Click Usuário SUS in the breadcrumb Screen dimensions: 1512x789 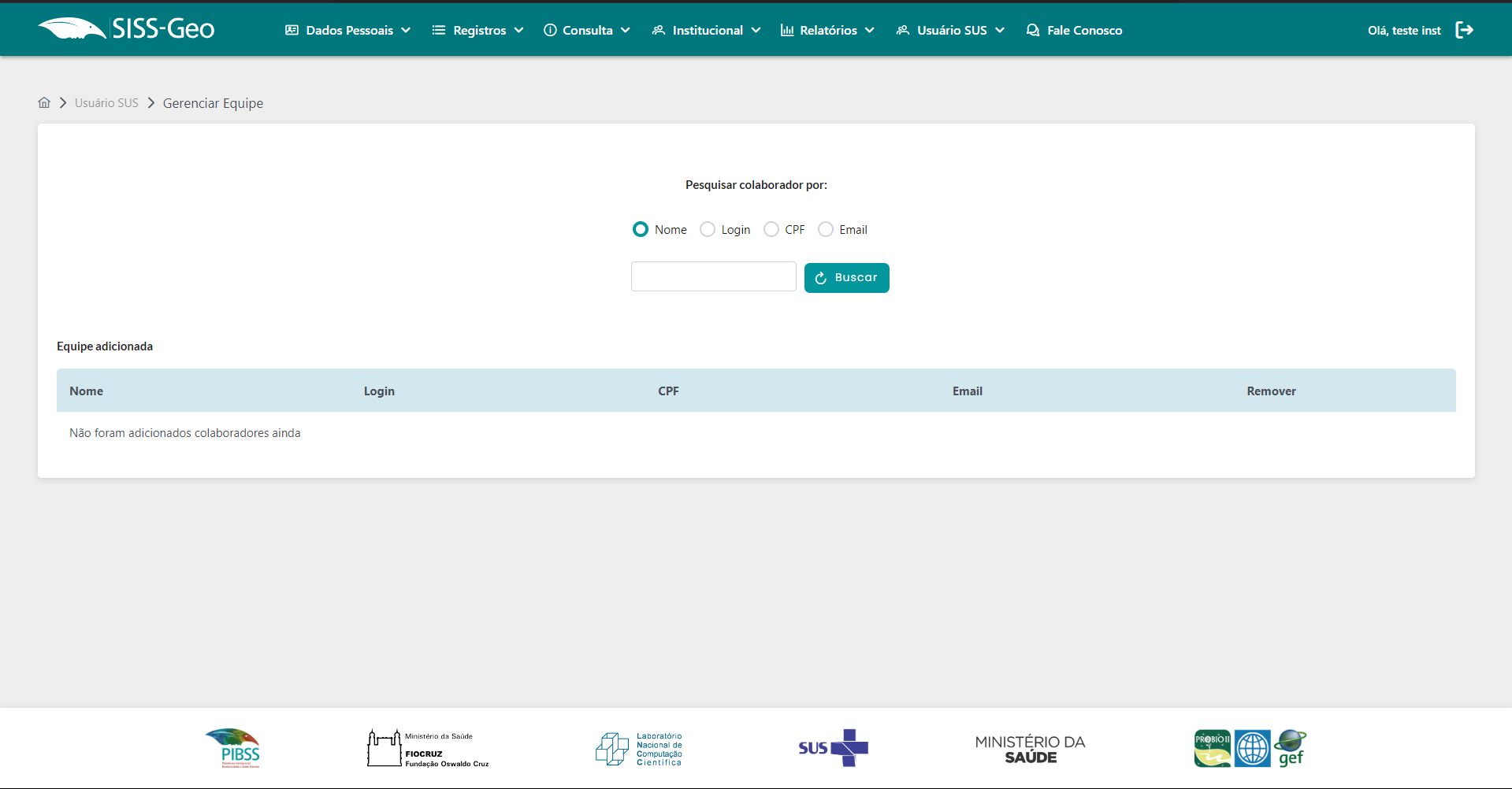pyautogui.click(x=106, y=103)
